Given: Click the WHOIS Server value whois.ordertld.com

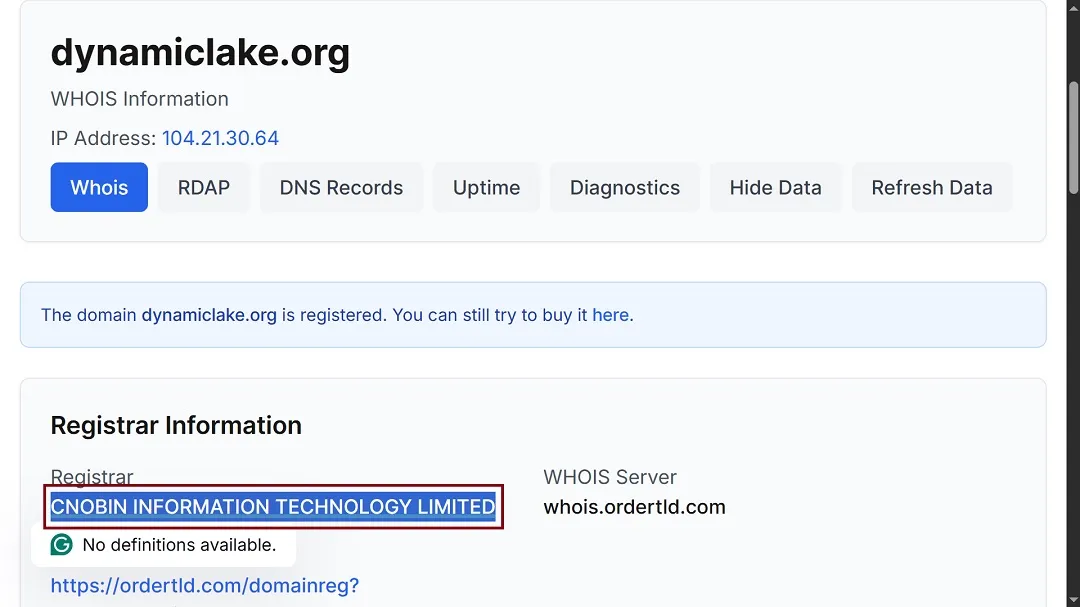Looking at the screenshot, I should click(634, 507).
